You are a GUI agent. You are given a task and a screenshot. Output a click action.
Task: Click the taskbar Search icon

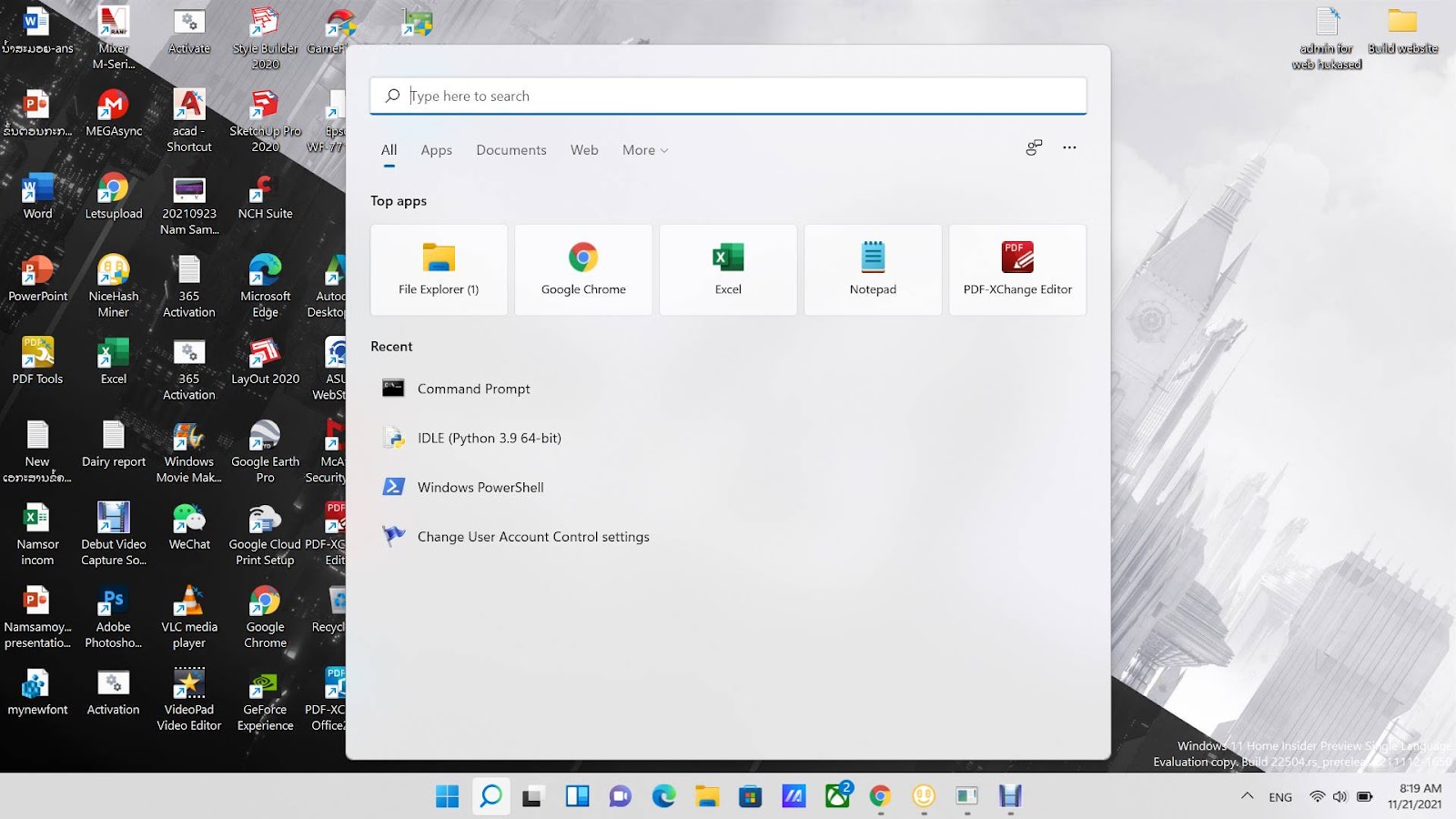pyautogui.click(x=490, y=796)
